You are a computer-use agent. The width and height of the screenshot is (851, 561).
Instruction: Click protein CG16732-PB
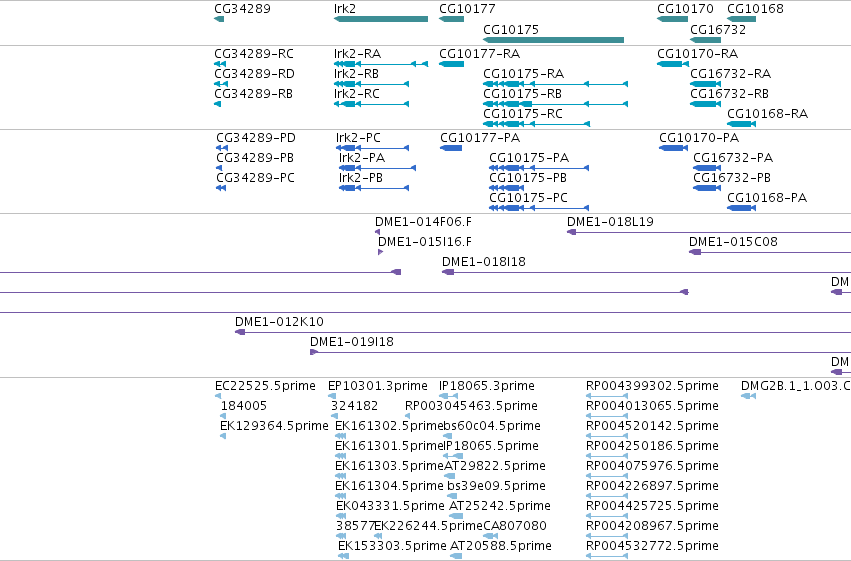coord(732,178)
